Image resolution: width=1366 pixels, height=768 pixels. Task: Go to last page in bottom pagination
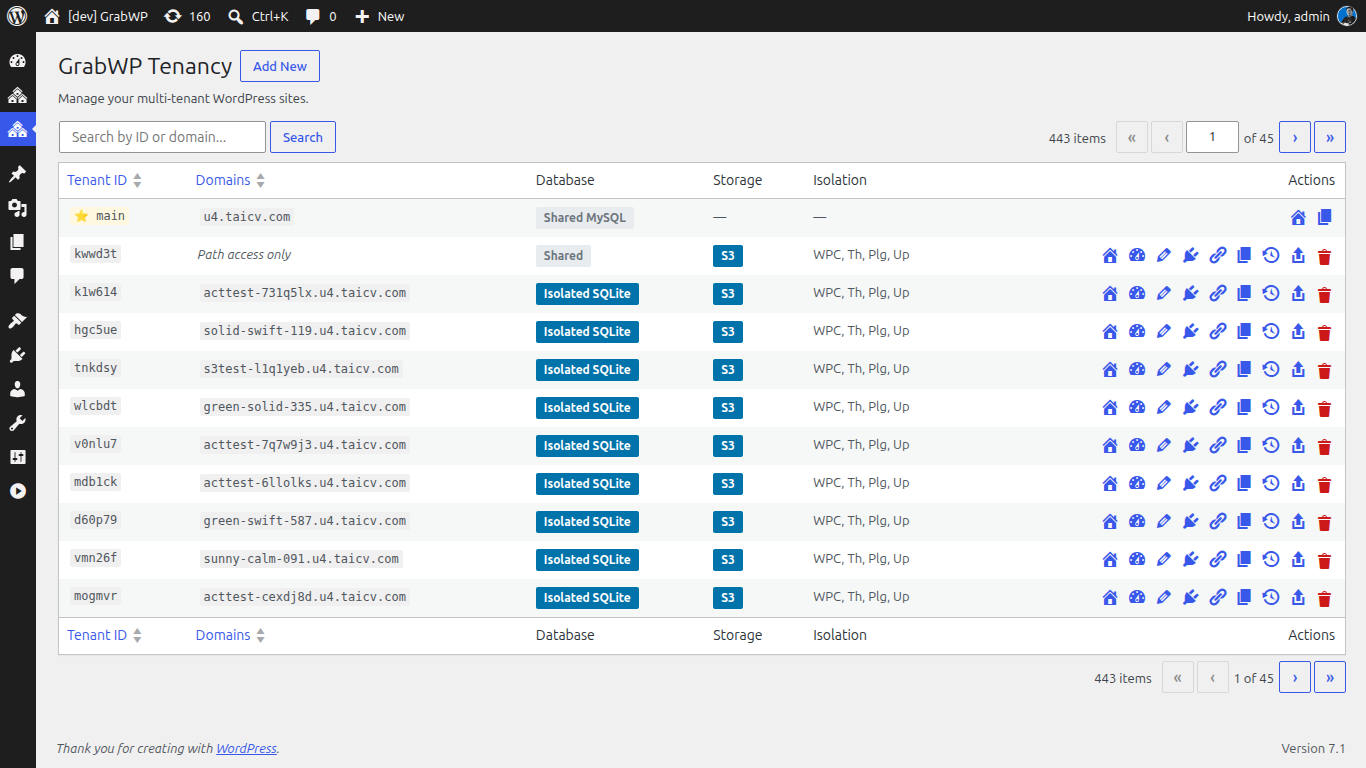click(1330, 677)
